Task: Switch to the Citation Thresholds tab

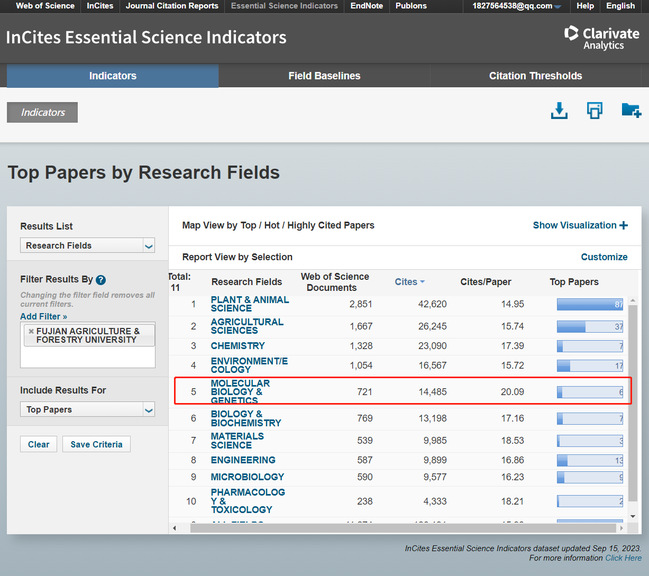Action: (x=535, y=76)
